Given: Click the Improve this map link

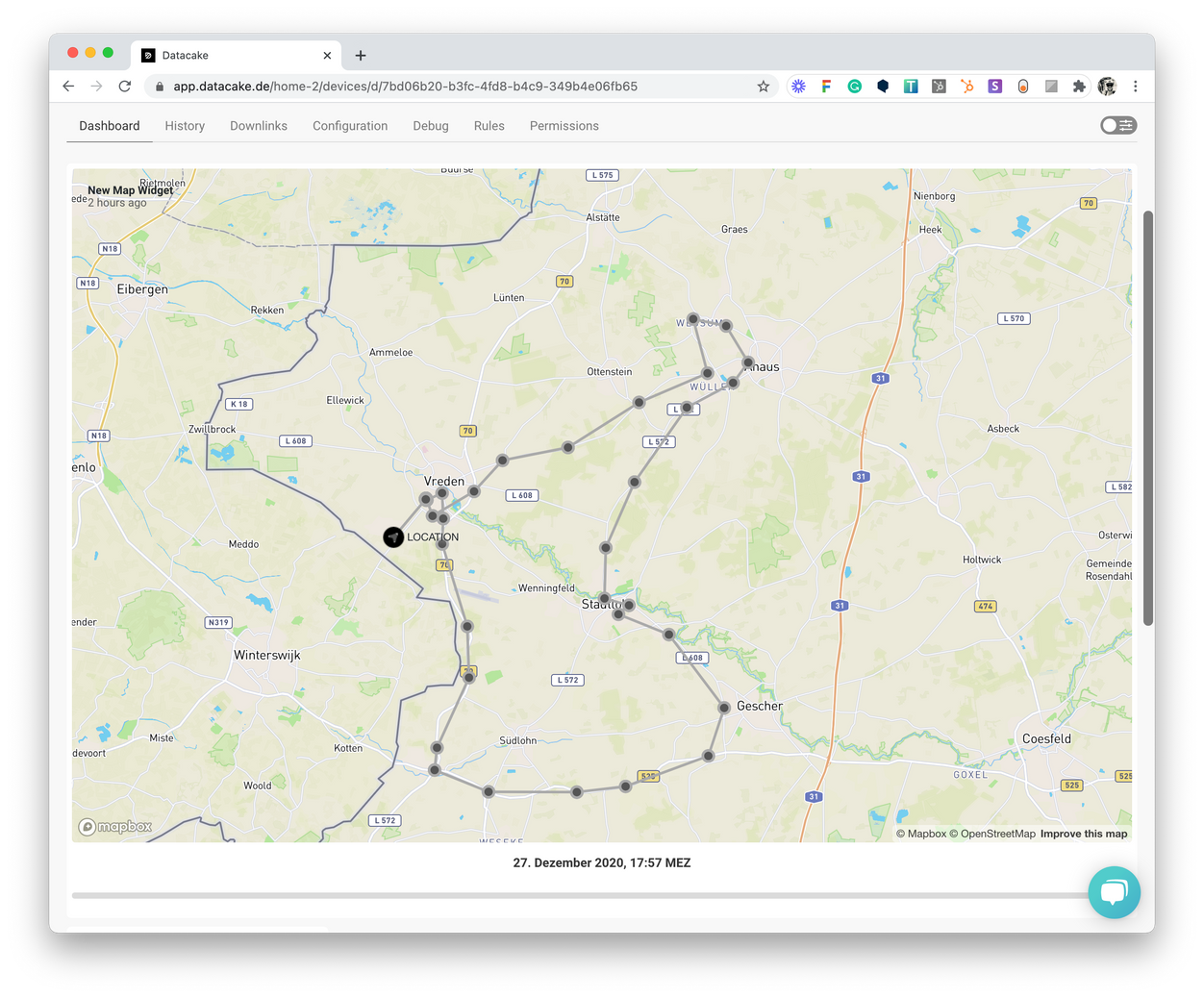Looking at the screenshot, I should [1084, 834].
